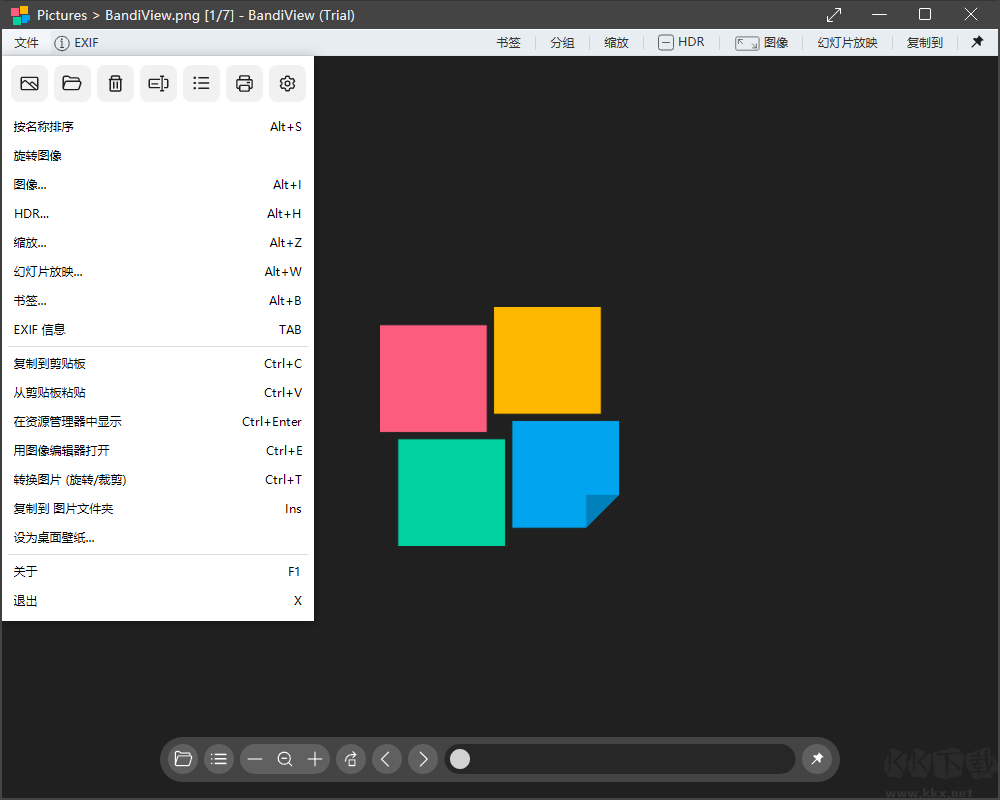Choose 复制到 图片文件夹 from the menu
This screenshot has width=1000, height=800.
tap(158, 509)
